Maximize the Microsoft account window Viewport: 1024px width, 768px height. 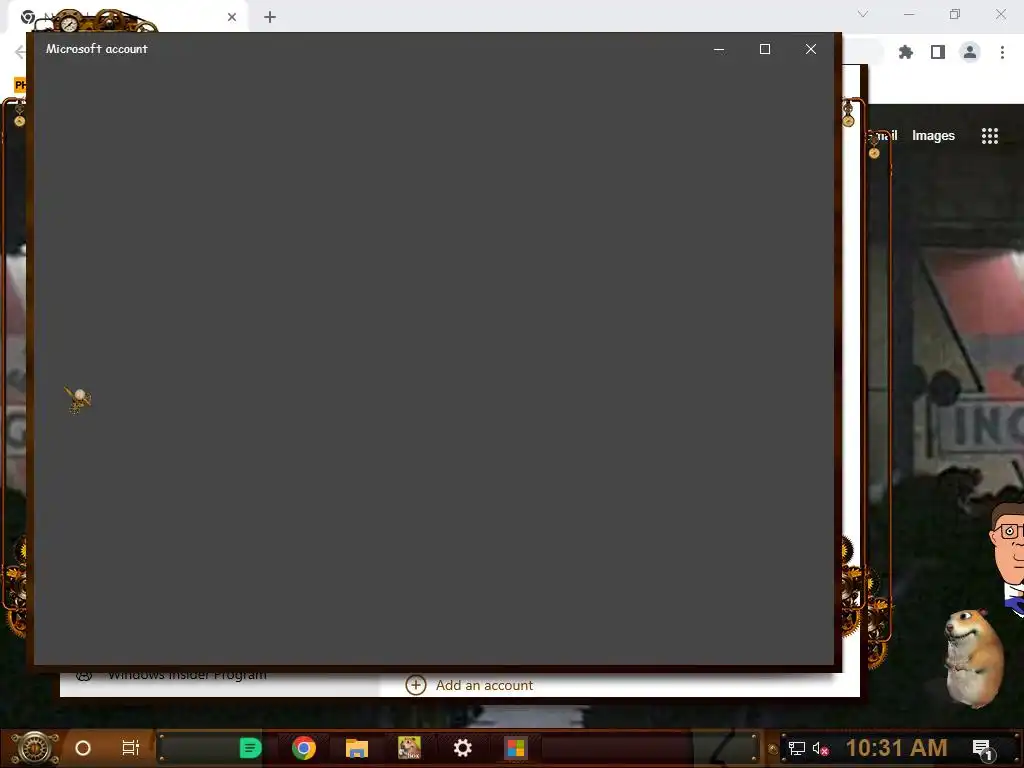pyautogui.click(x=765, y=49)
